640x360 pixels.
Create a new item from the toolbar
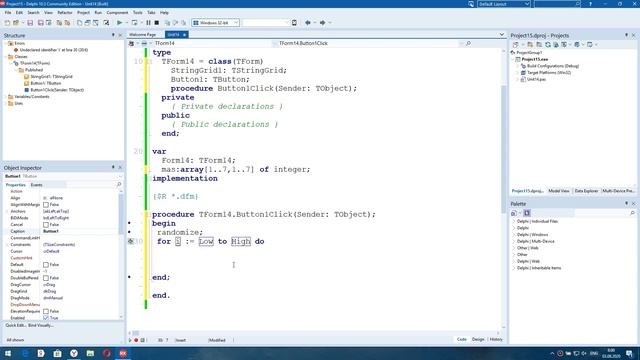pyautogui.click(x=7, y=23)
